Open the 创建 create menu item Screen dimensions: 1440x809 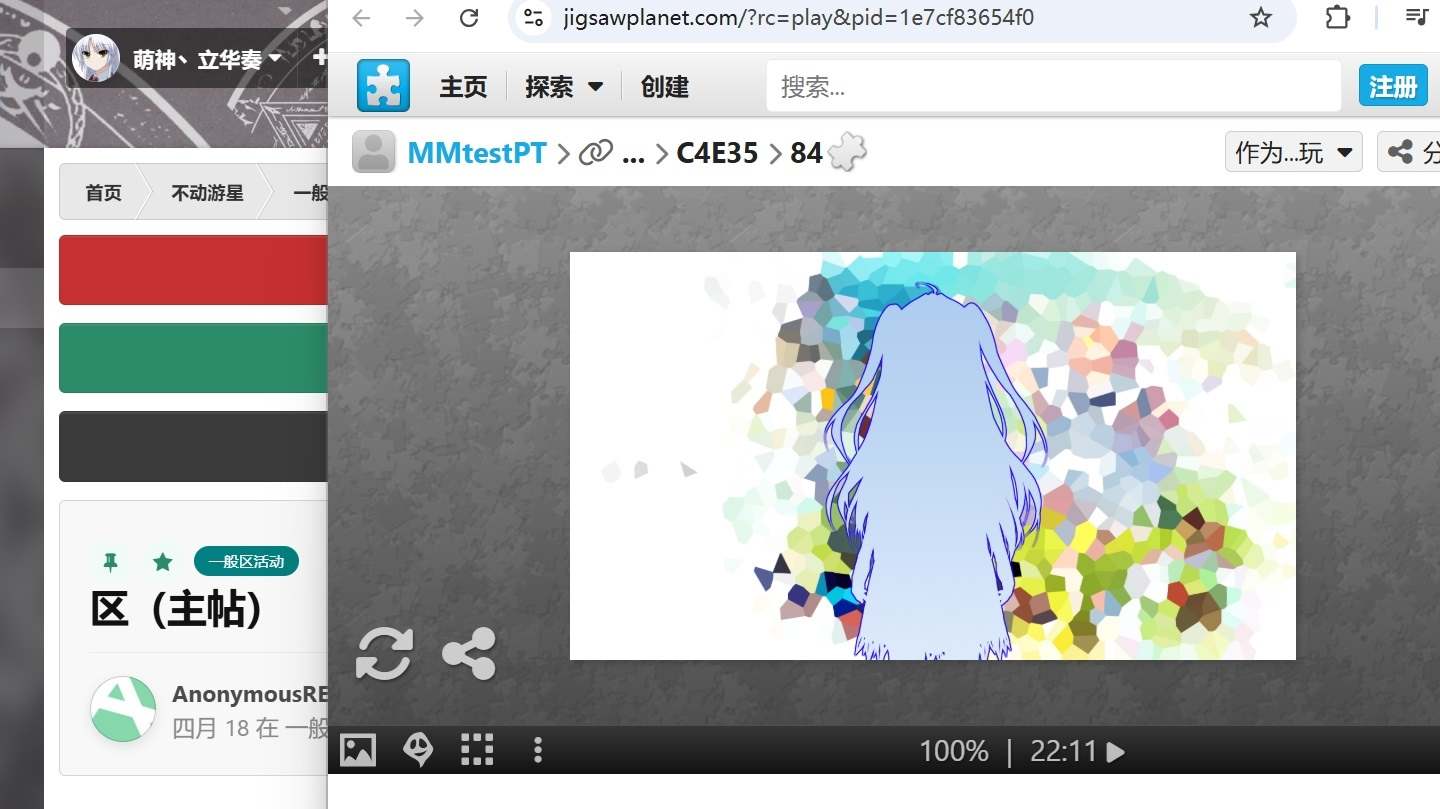click(x=665, y=87)
